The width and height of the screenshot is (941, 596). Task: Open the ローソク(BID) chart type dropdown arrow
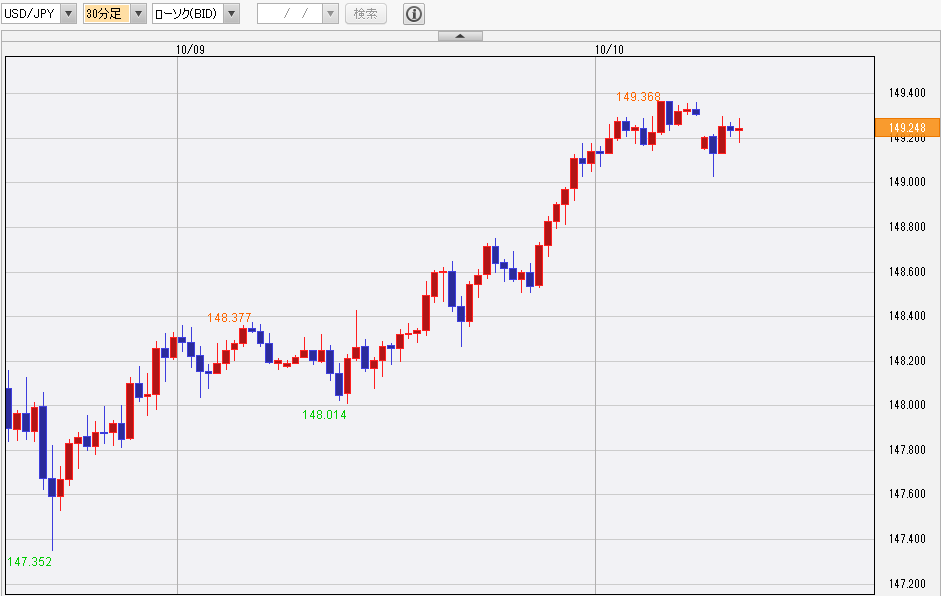coord(232,13)
